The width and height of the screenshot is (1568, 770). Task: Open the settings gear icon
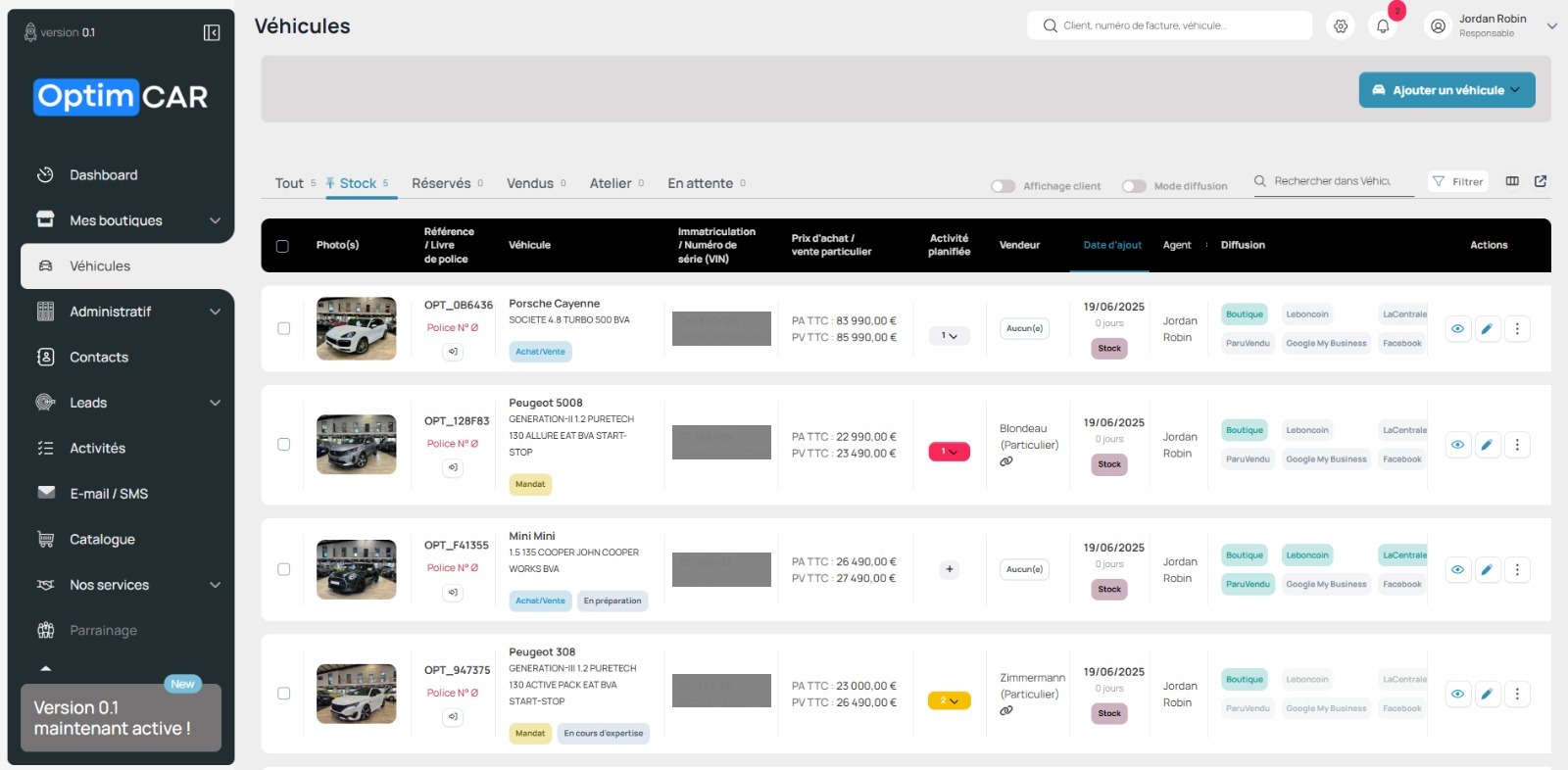coord(1341,26)
